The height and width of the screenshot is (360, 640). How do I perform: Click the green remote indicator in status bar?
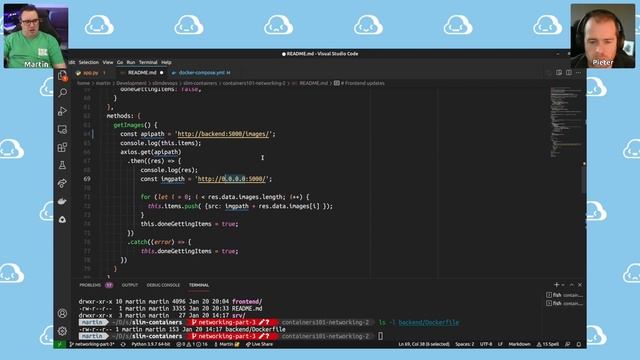(60, 344)
